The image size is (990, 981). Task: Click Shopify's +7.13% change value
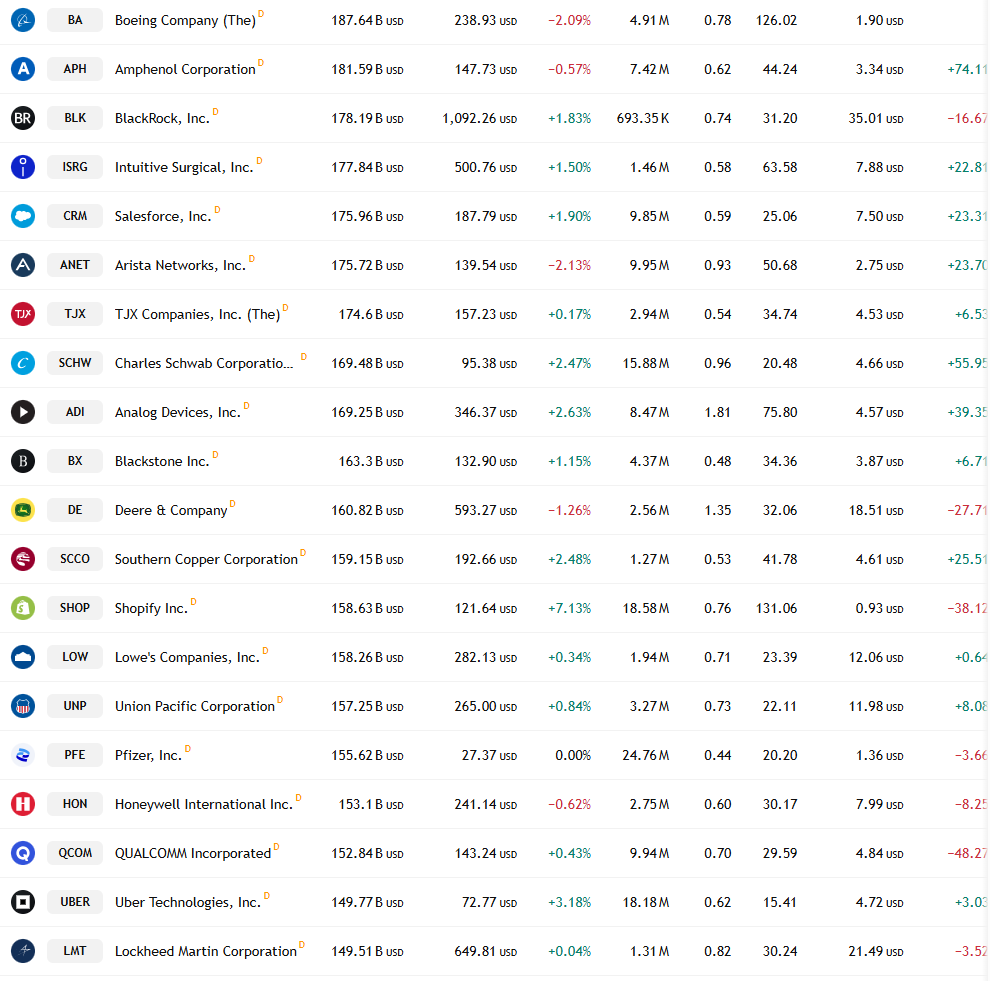pyautogui.click(x=570, y=609)
